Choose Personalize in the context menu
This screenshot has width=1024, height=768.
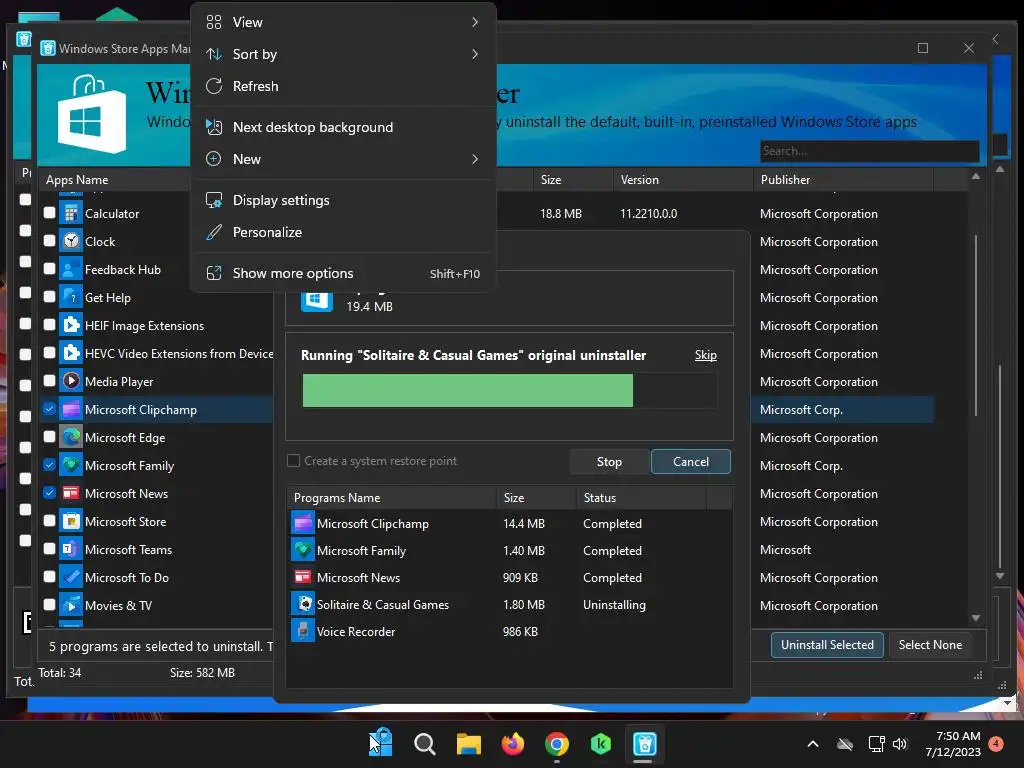point(344,232)
